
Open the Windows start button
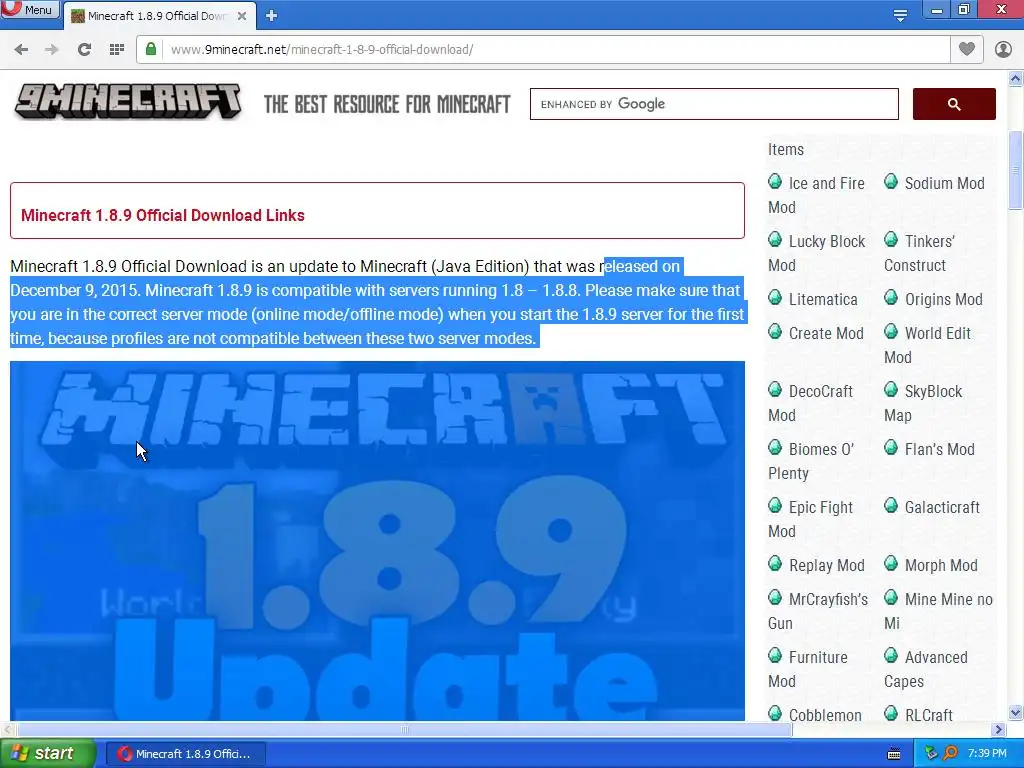coord(48,754)
